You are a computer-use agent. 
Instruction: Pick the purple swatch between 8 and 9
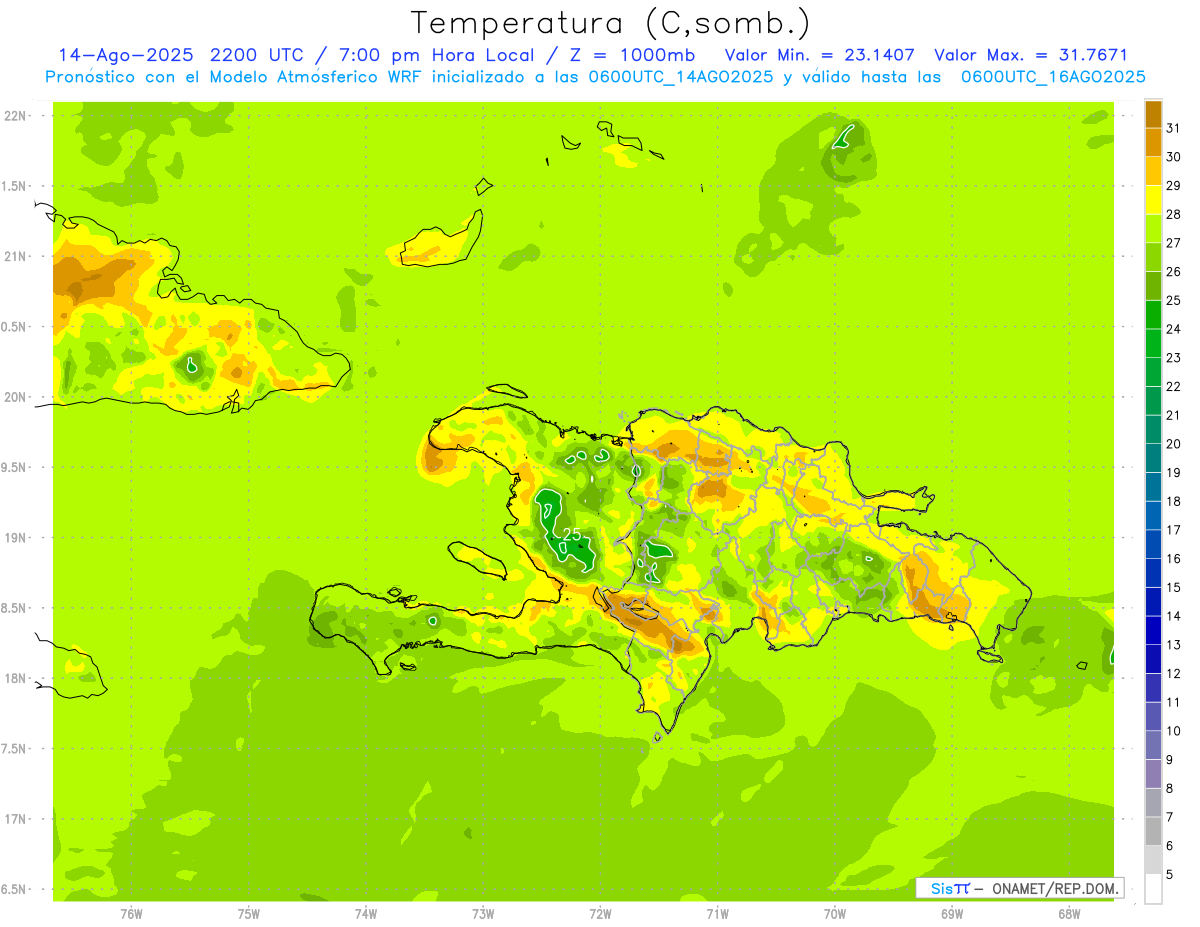click(x=1153, y=774)
